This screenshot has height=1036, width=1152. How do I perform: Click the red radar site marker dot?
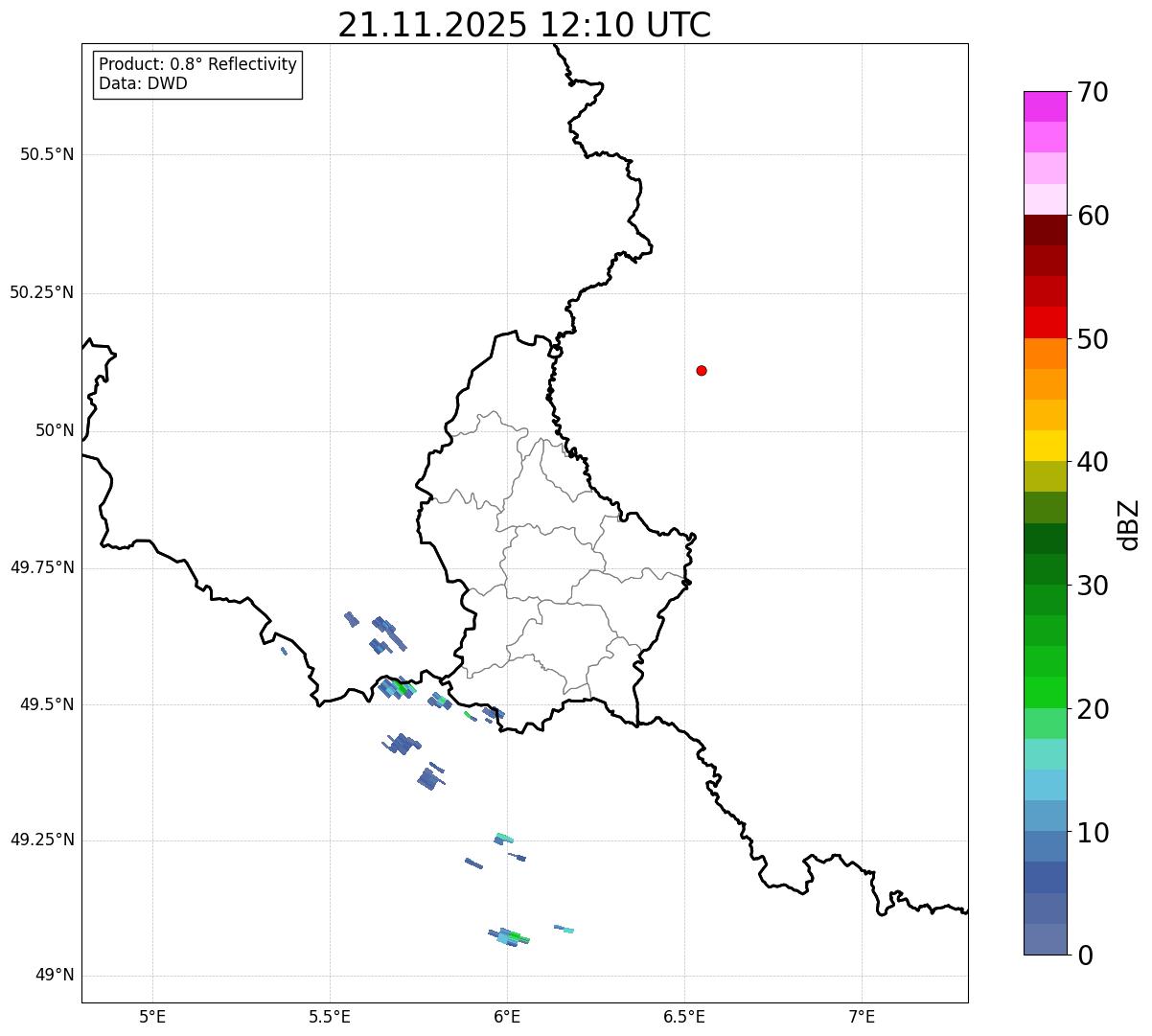coord(702,371)
